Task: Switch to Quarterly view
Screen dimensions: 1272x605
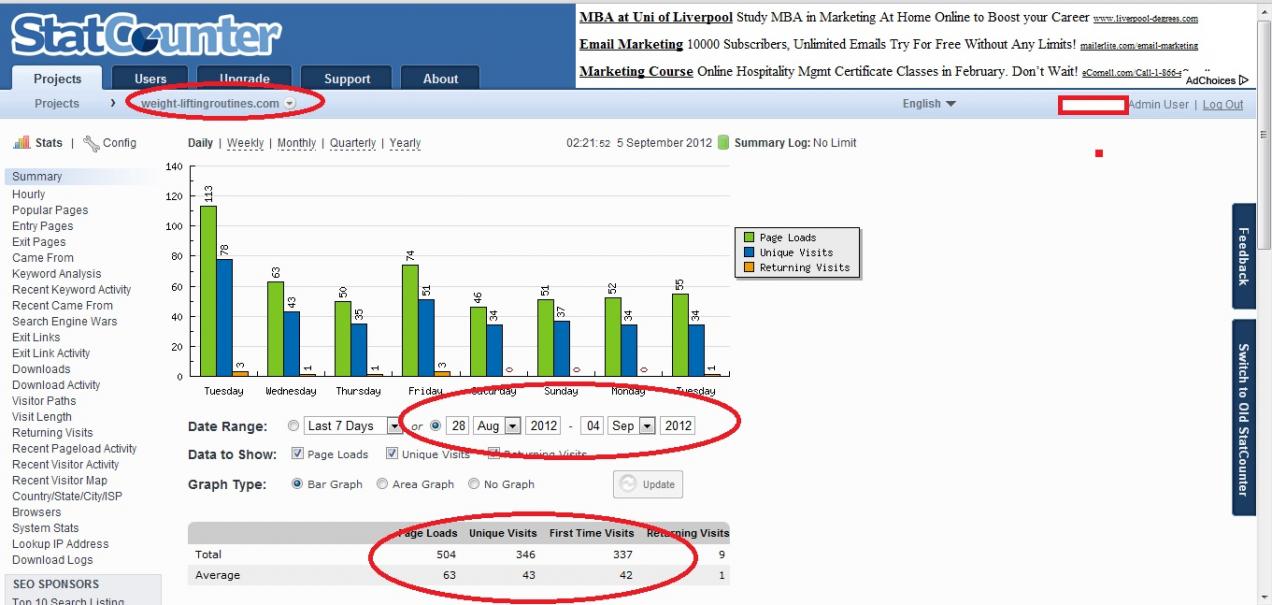Action: coord(353,143)
